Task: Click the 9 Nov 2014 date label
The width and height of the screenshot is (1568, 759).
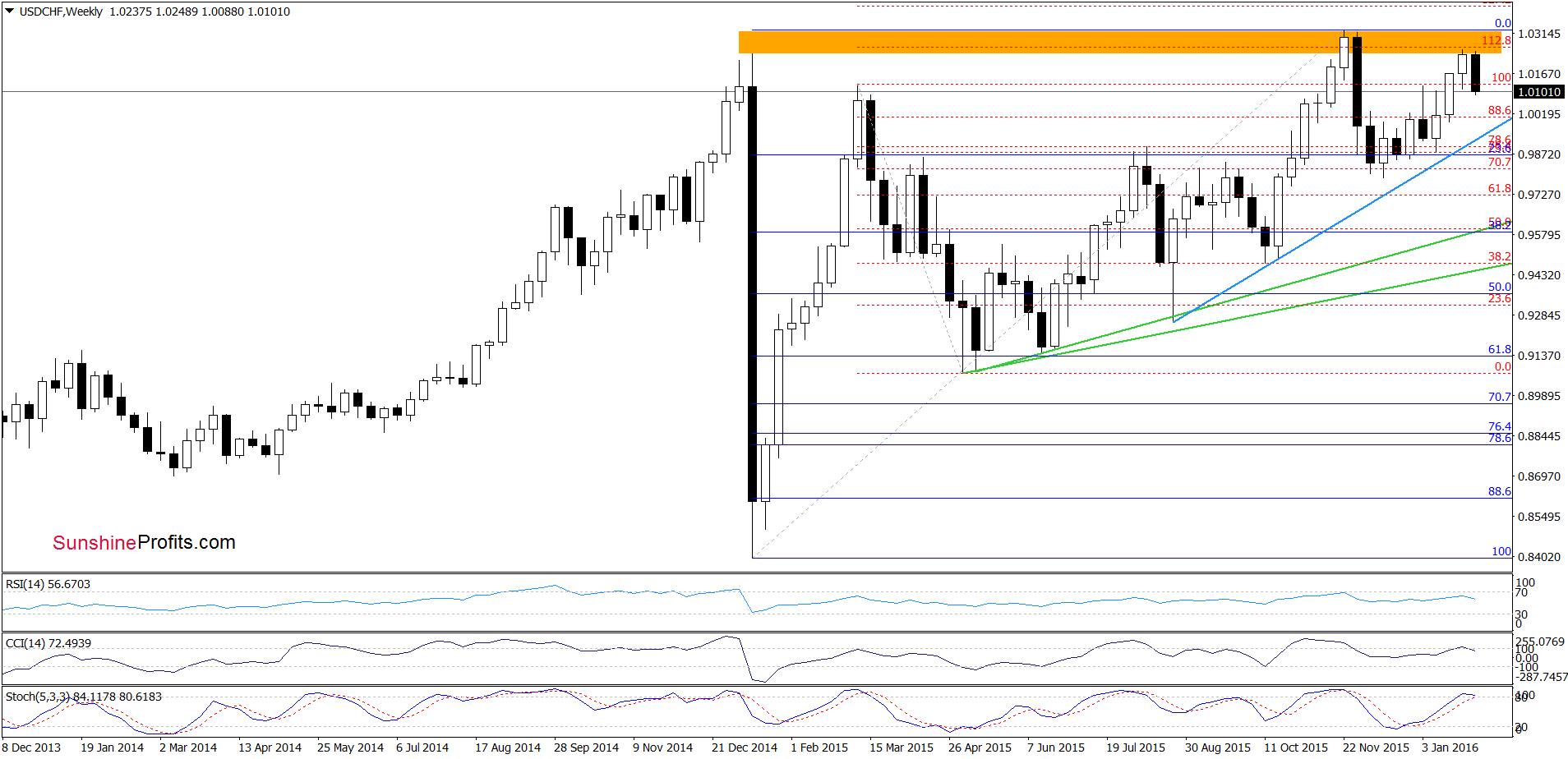Action: click(x=662, y=747)
